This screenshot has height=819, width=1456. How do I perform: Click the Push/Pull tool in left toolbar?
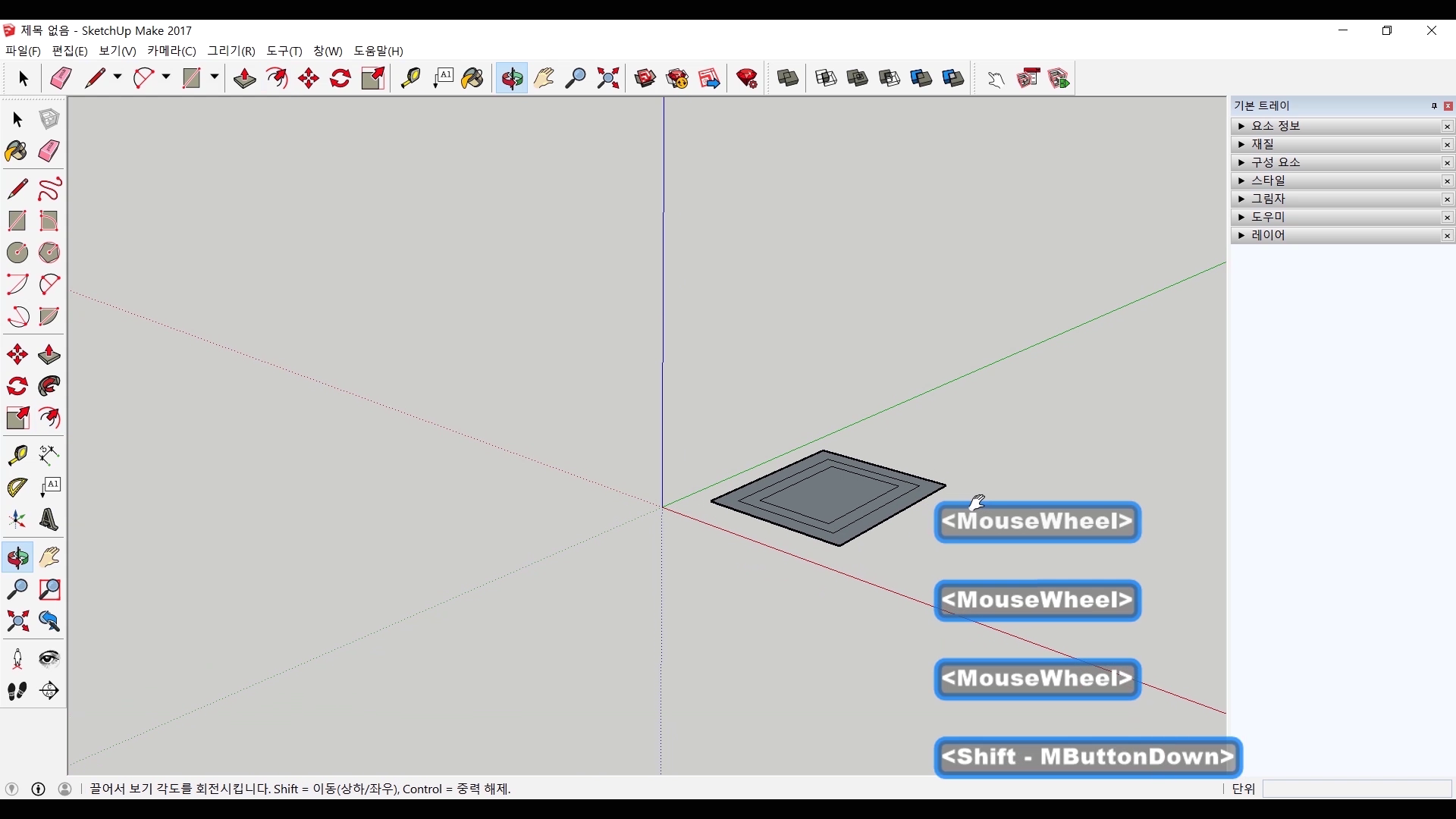point(49,354)
